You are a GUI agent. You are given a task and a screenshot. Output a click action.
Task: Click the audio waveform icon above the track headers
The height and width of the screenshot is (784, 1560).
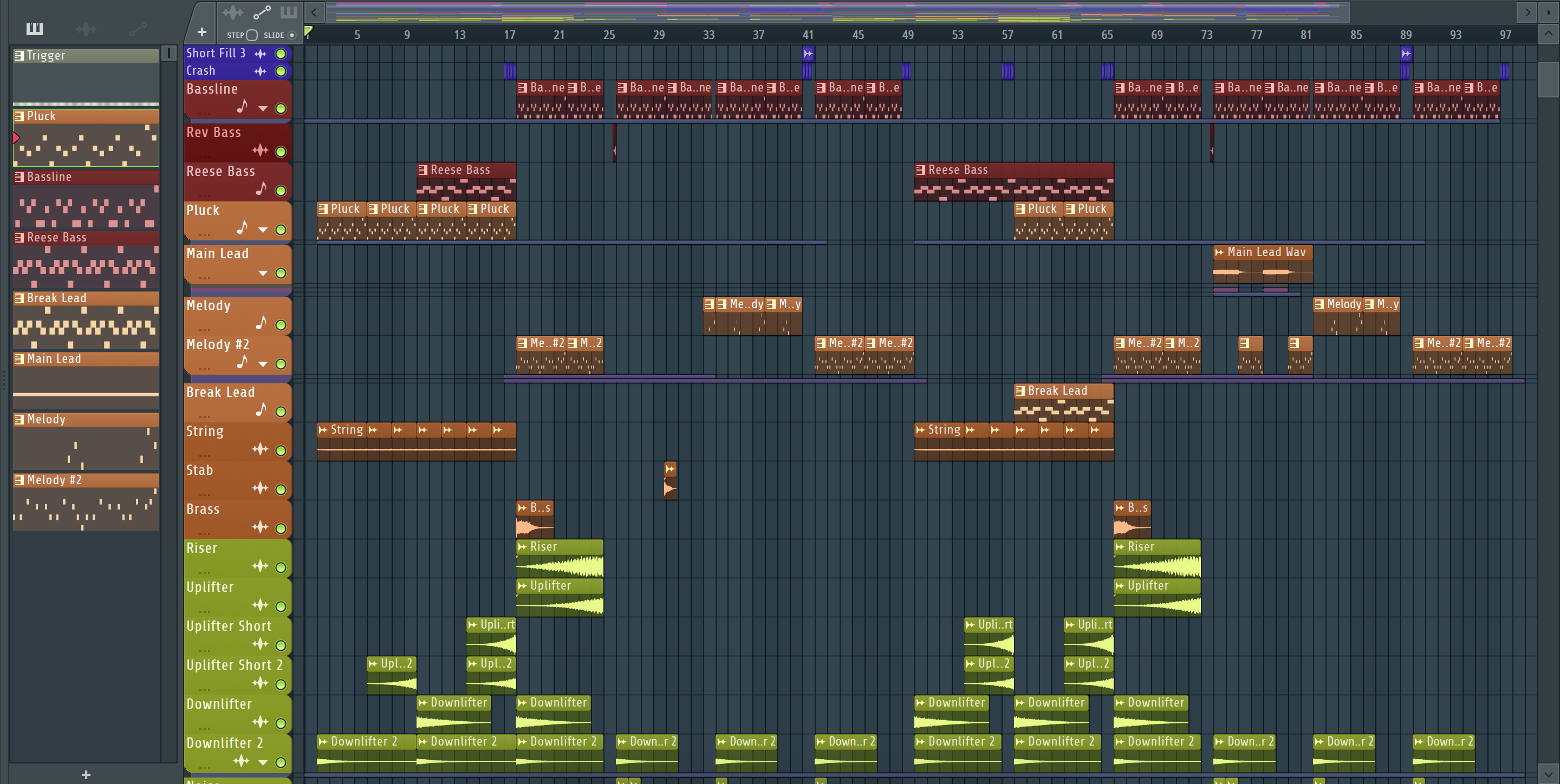pyautogui.click(x=232, y=12)
